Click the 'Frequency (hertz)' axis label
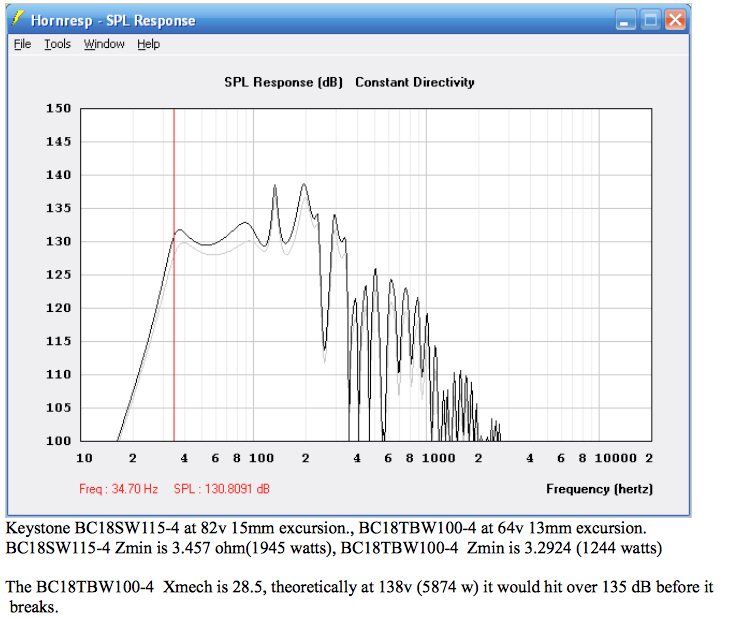This screenshot has height=618, width=756. tap(599, 489)
